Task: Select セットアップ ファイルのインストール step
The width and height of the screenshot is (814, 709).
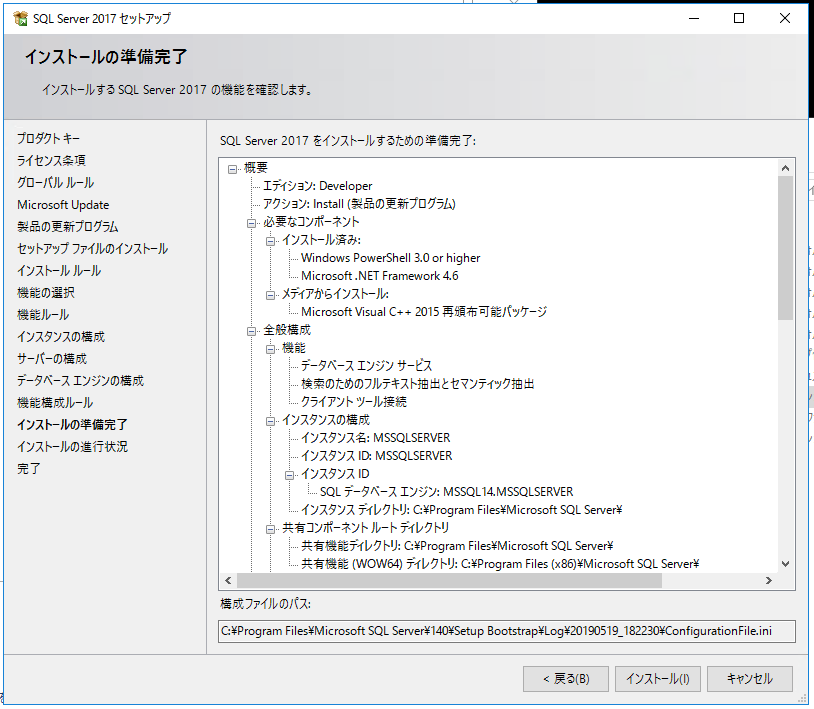Action: 92,249
